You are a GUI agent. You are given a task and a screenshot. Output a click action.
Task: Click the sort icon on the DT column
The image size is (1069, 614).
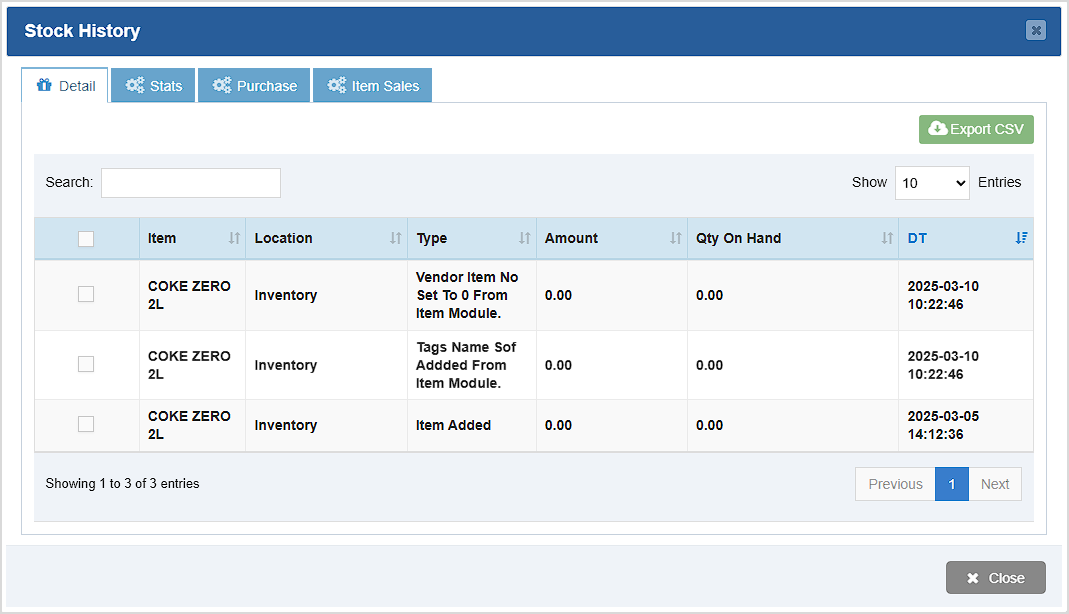click(1021, 238)
